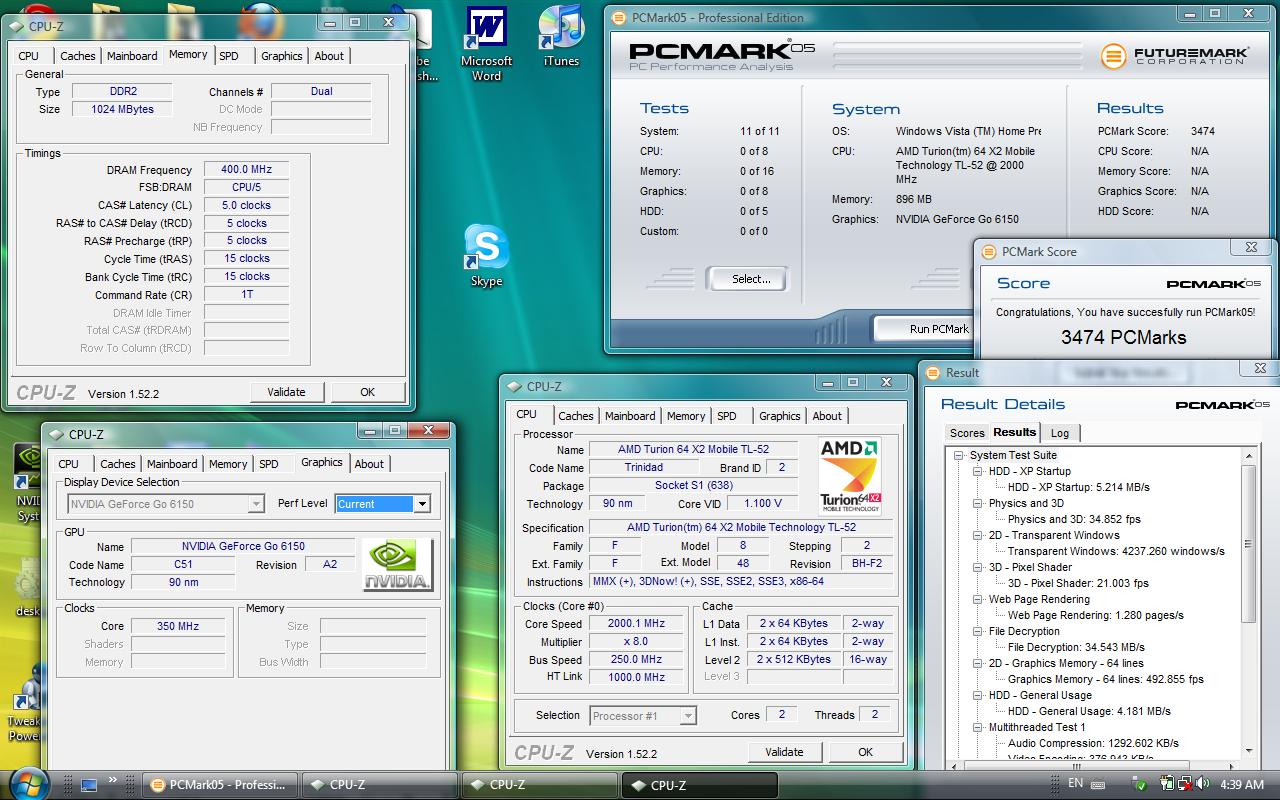Click the AMD Turion 64 X2 logo in CPU-Z
The height and width of the screenshot is (800, 1280).
(x=849, y=476)
